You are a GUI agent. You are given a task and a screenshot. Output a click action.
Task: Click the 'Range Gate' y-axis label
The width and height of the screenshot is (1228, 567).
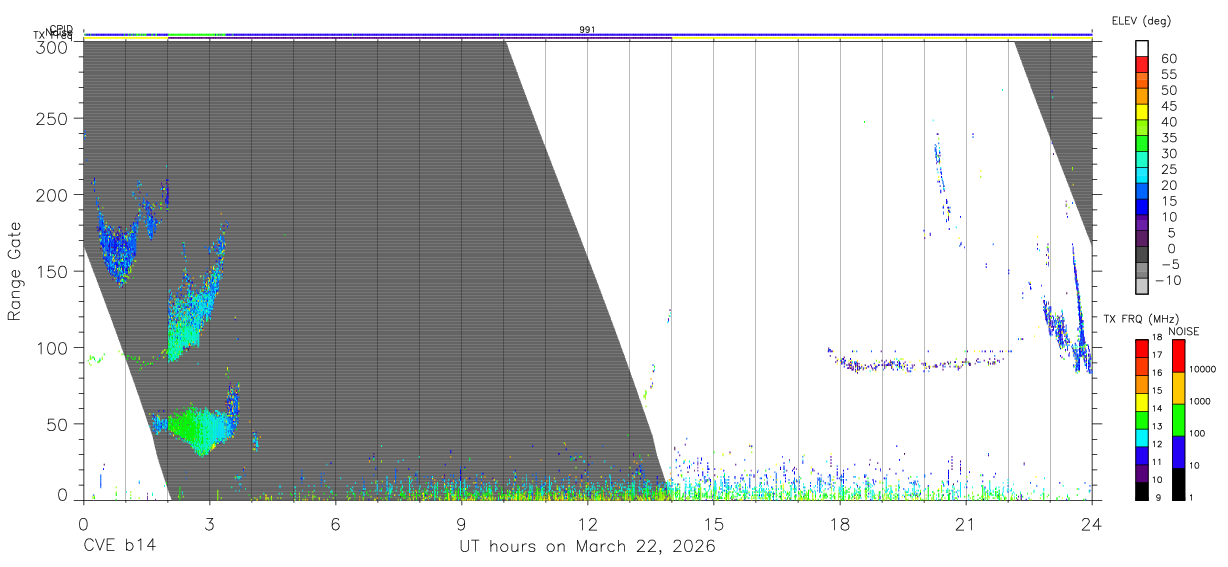(x=15, y=270)
